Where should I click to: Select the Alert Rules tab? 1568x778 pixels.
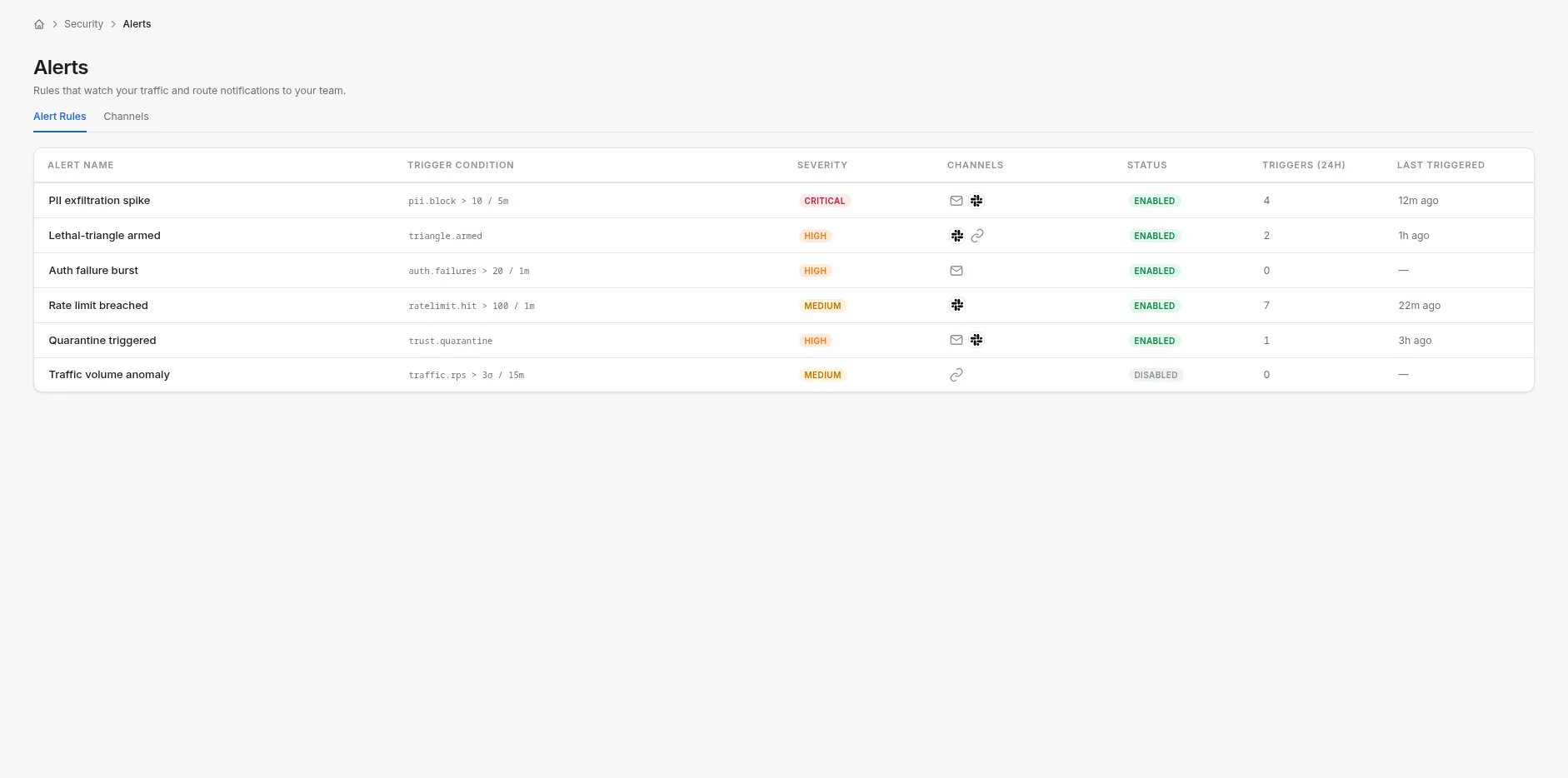[x=60, y=117]
